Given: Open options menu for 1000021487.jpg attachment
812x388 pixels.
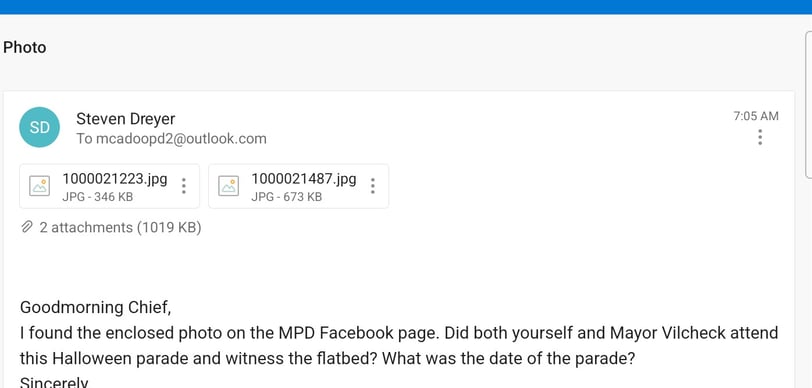Looking at the screenshot, I should click(372, 186).
